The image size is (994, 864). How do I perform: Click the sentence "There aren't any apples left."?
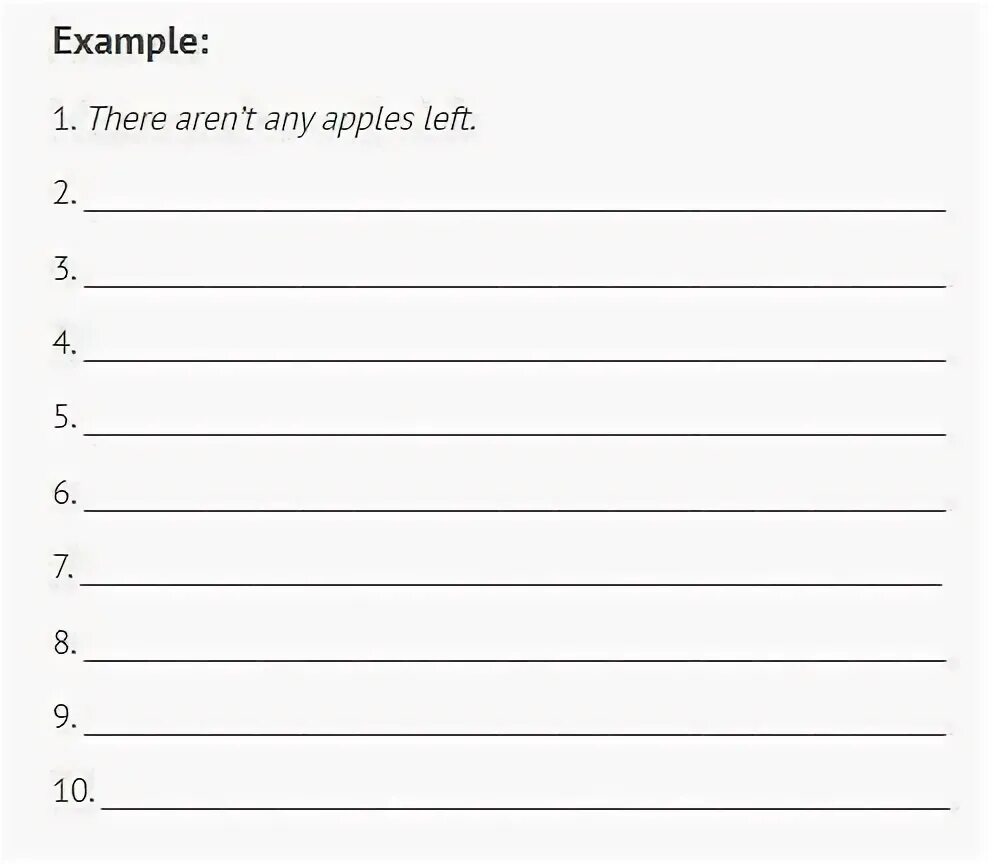coord(282,121)
